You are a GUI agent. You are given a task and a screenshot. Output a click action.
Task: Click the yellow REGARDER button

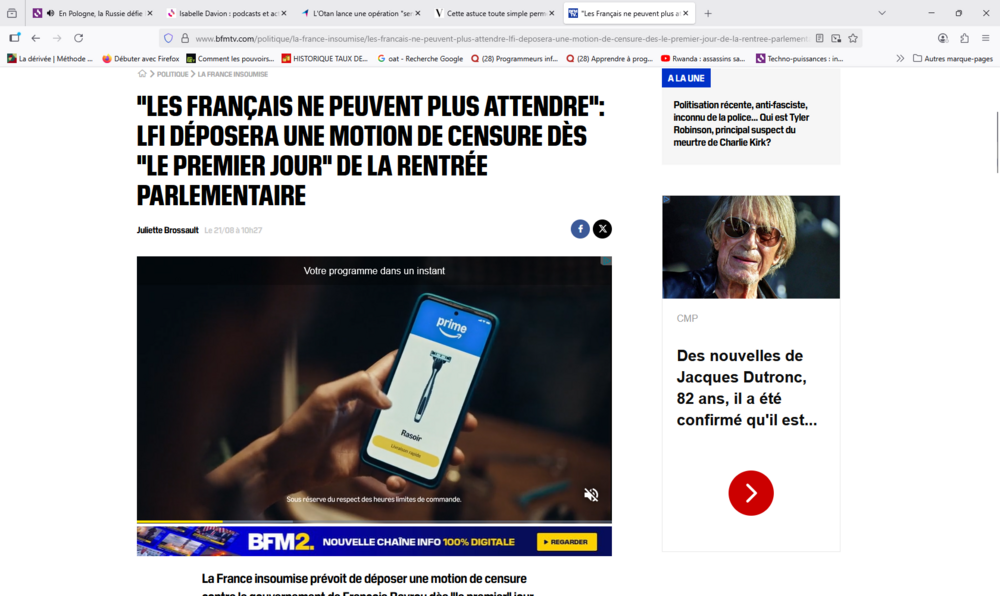pos(567,542)
